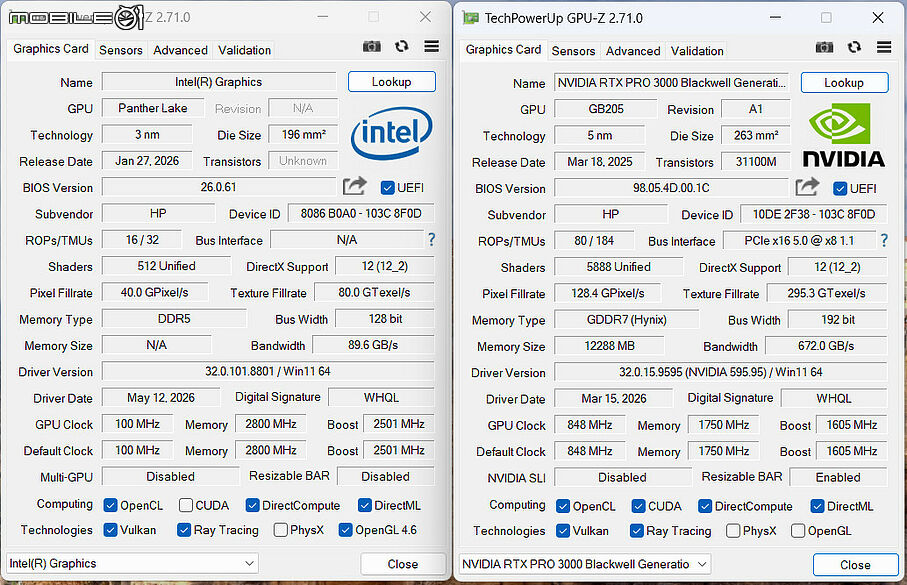Open the Intel(R) Graphics GPU selector dropdown
Screen dimensions: 907x585
[x=132, y=563]
